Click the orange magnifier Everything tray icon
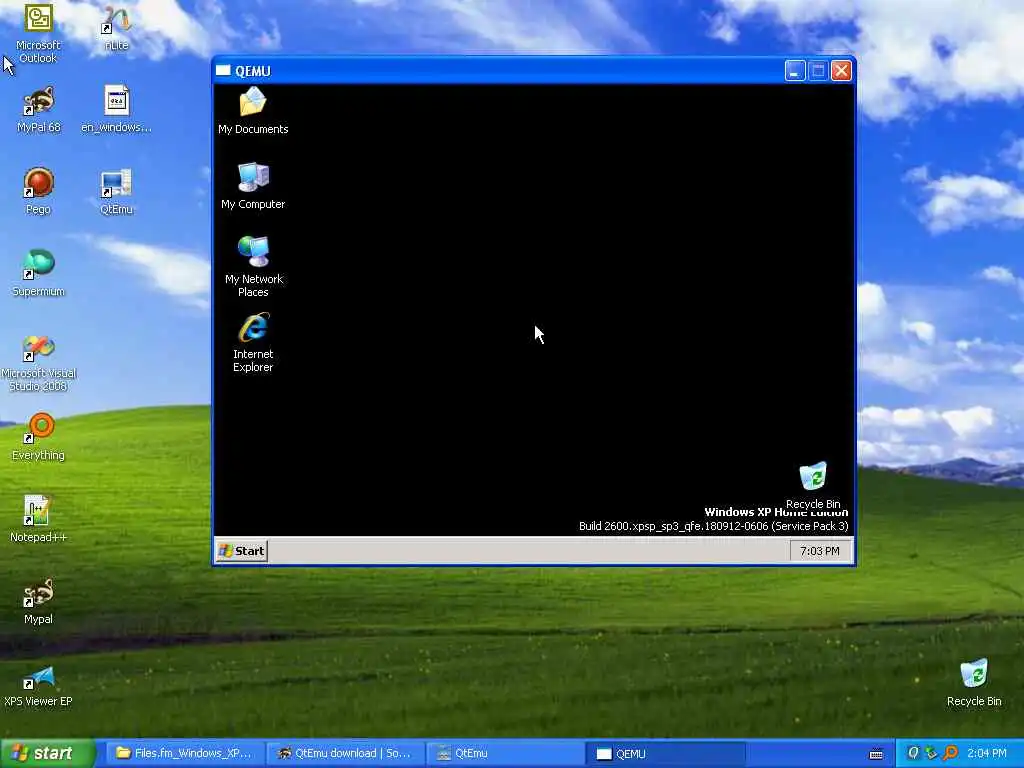Screen dimensions: 1024x768 click(x=950, y=754)
